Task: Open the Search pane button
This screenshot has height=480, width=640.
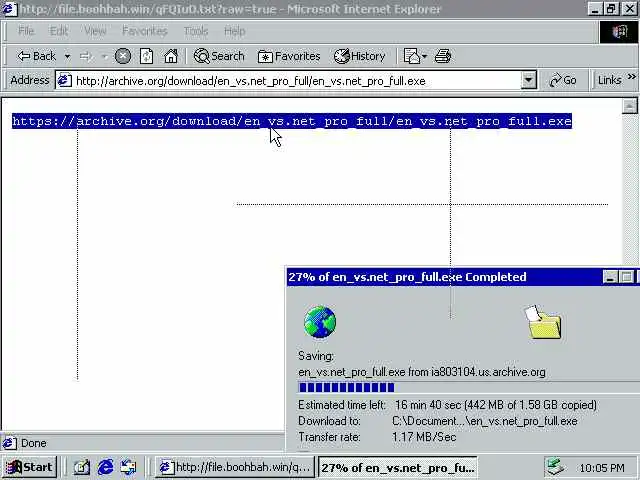Action: click(x=219, y=56)
